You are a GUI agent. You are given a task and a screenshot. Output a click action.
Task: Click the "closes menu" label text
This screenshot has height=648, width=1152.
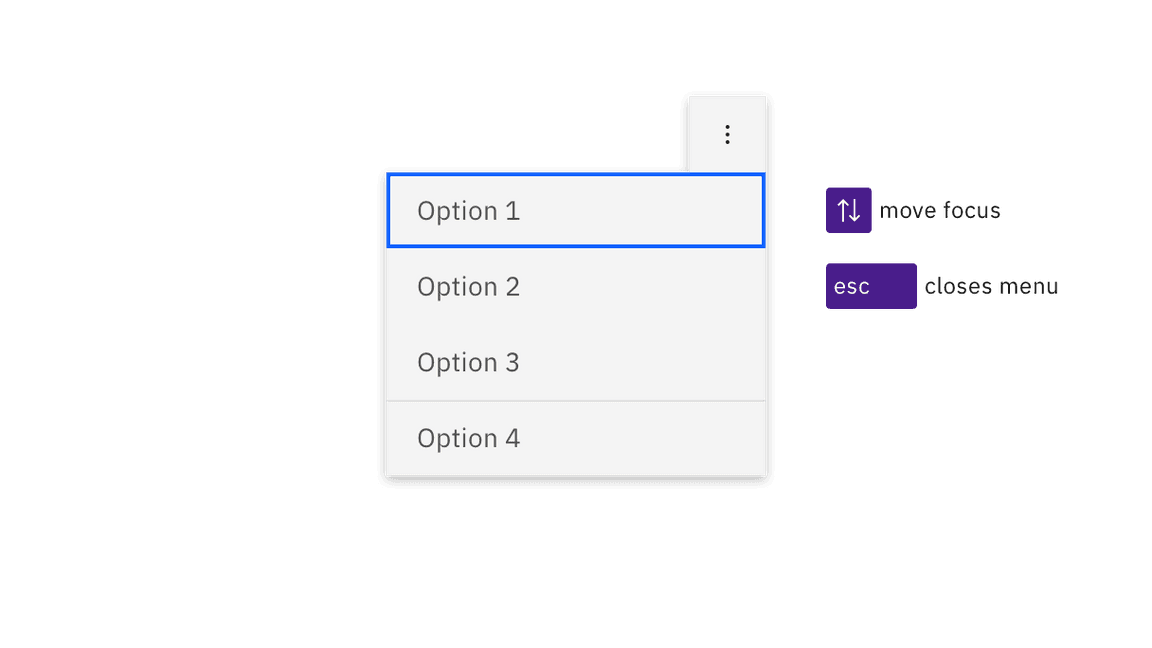991,286
